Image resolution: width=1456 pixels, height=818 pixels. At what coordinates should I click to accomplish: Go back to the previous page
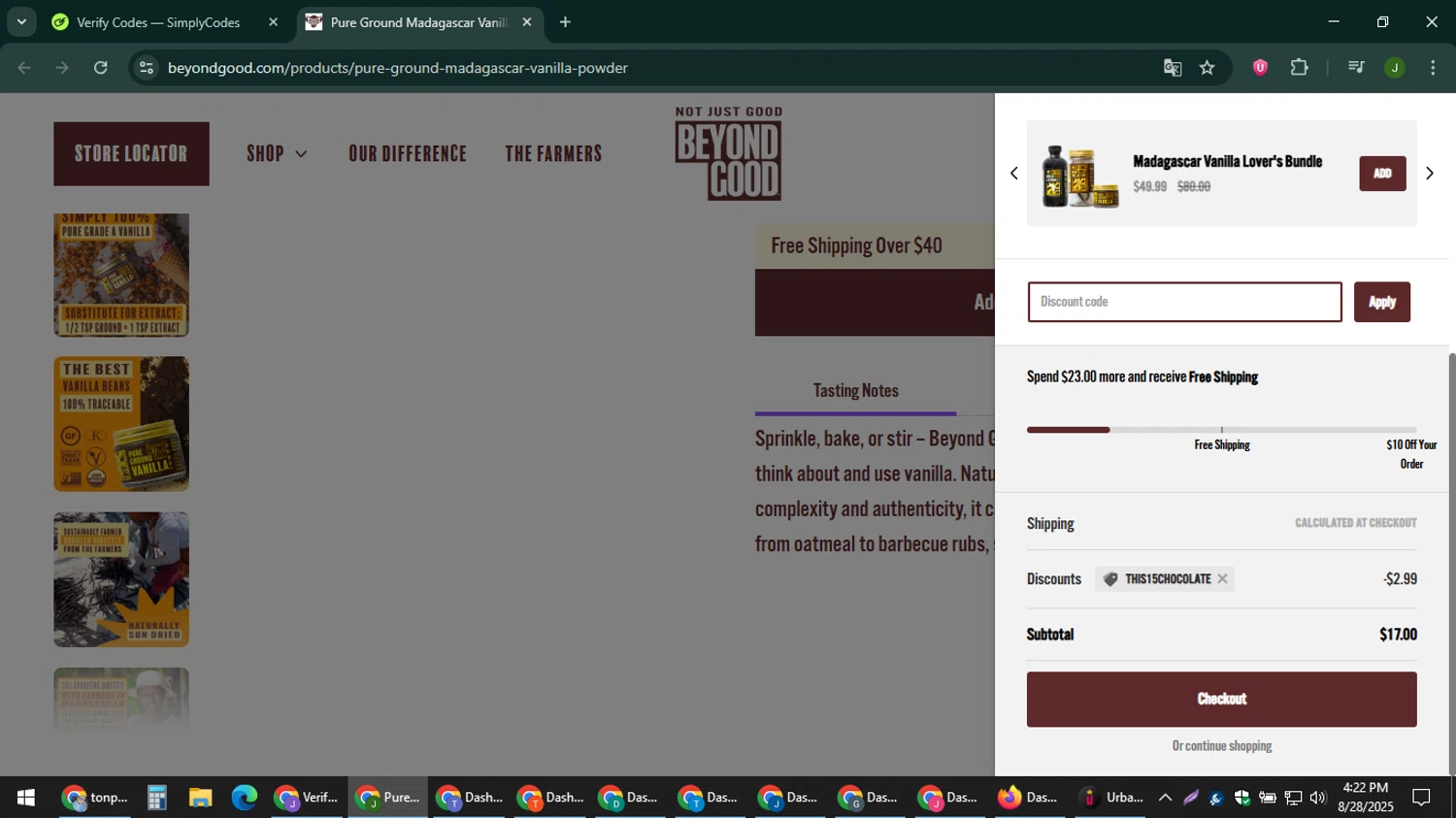tap(24, 68)
